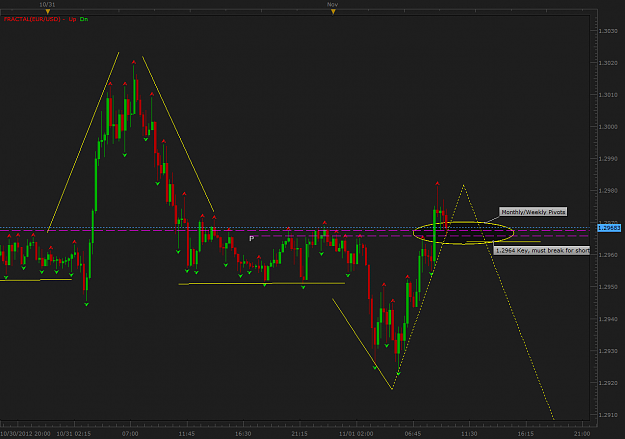The width and height of the screenshot is (625, 439).
Task: Select the '1.2964 Key, must break for short' note
Action: pos(542,250)
